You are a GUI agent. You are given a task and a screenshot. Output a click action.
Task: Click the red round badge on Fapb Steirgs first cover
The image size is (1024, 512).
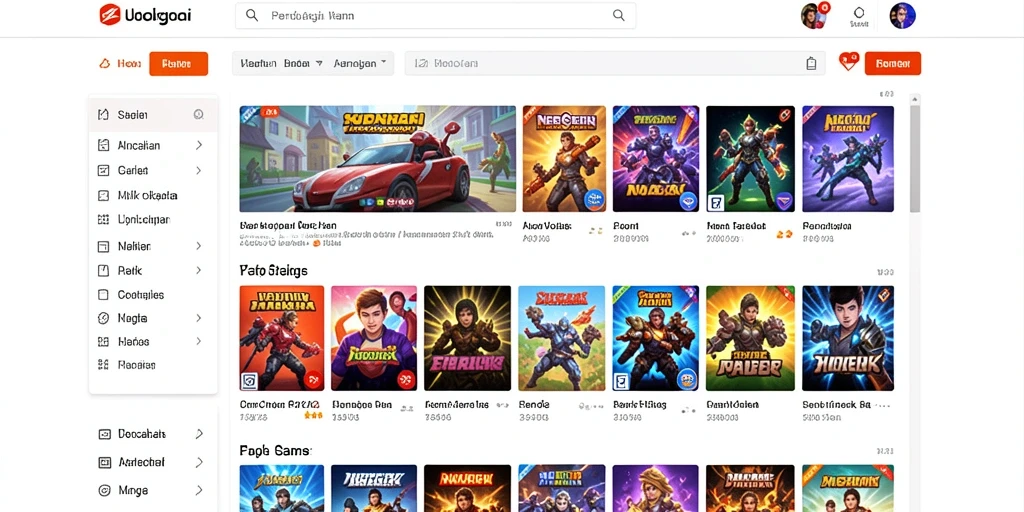313,378
